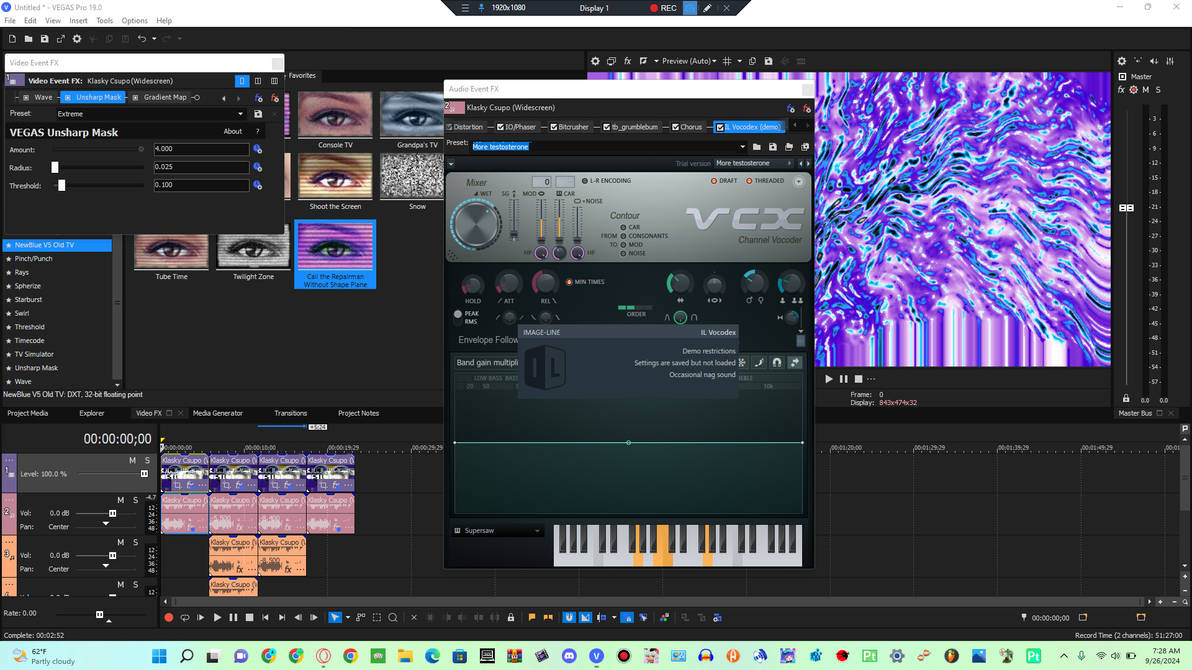The image size is (1192, 670).
Task: Click animate keyframe icon beside Amount value
Action: (258, 150)
